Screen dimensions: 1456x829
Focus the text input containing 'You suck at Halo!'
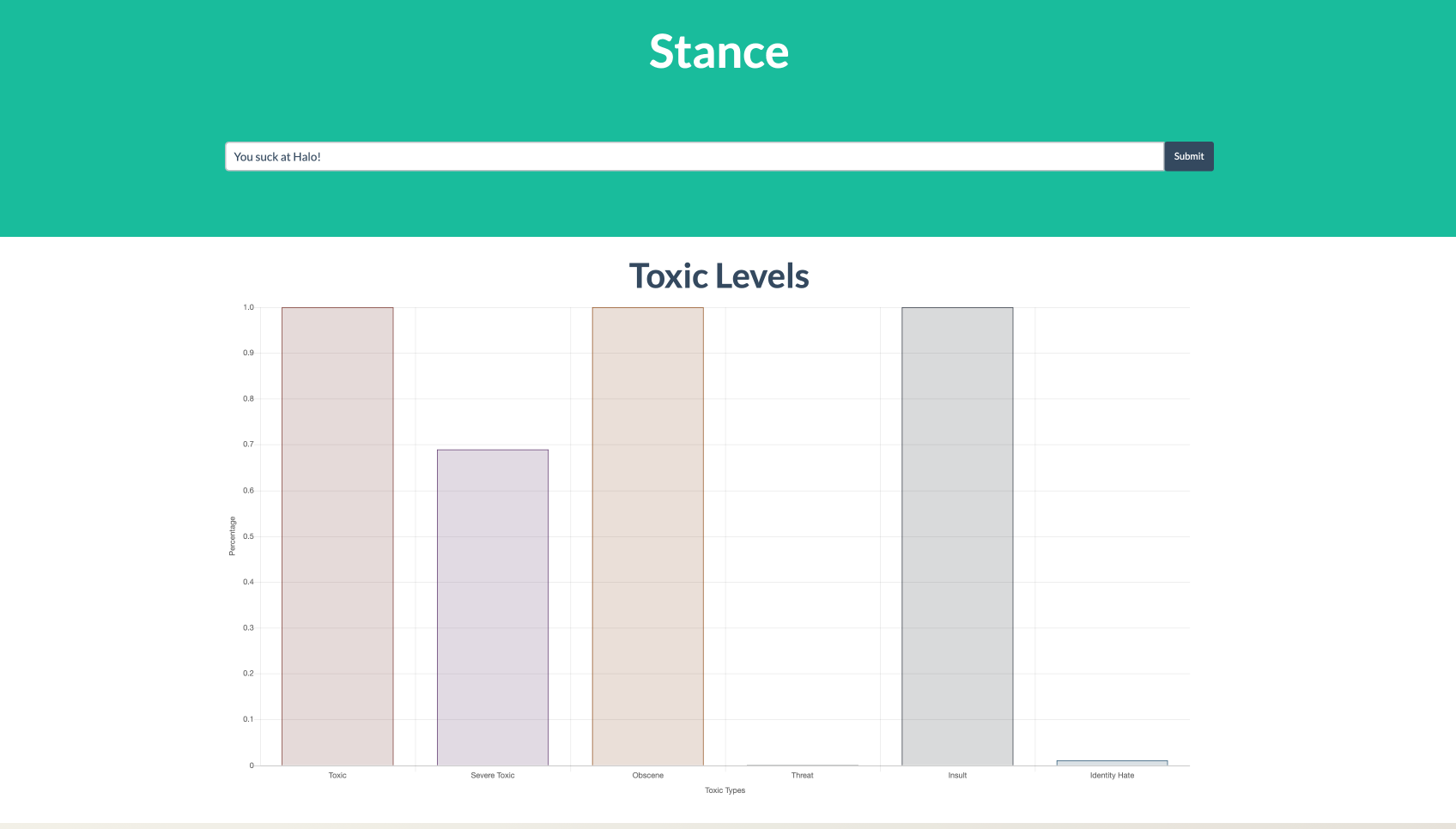(695, 156)
